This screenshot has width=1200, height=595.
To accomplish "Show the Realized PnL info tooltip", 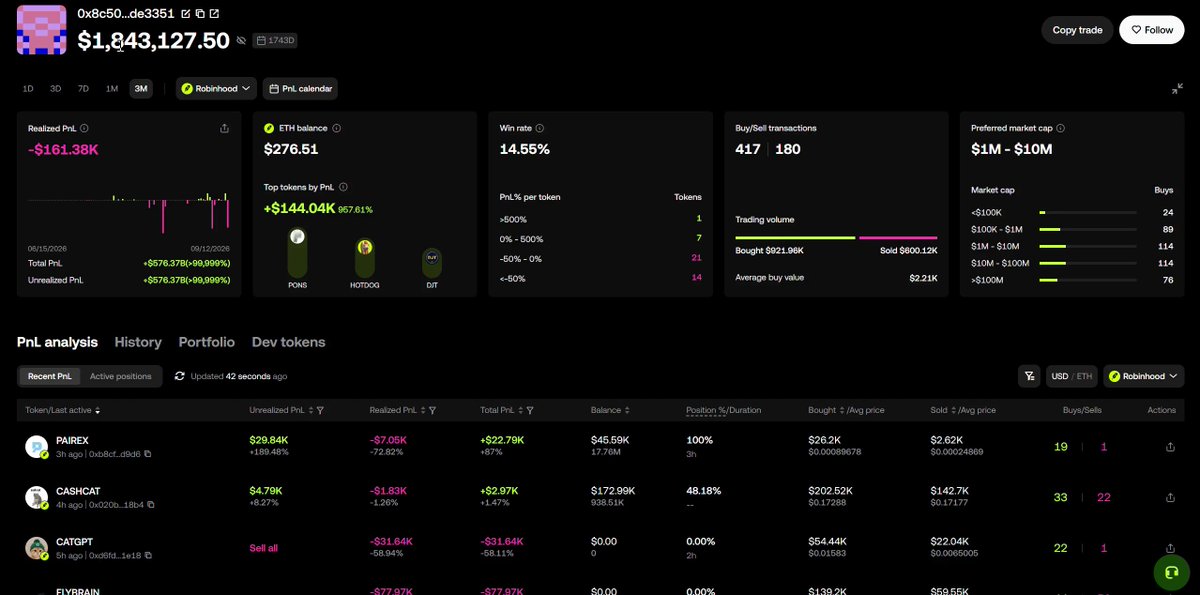I will point(84,128).
